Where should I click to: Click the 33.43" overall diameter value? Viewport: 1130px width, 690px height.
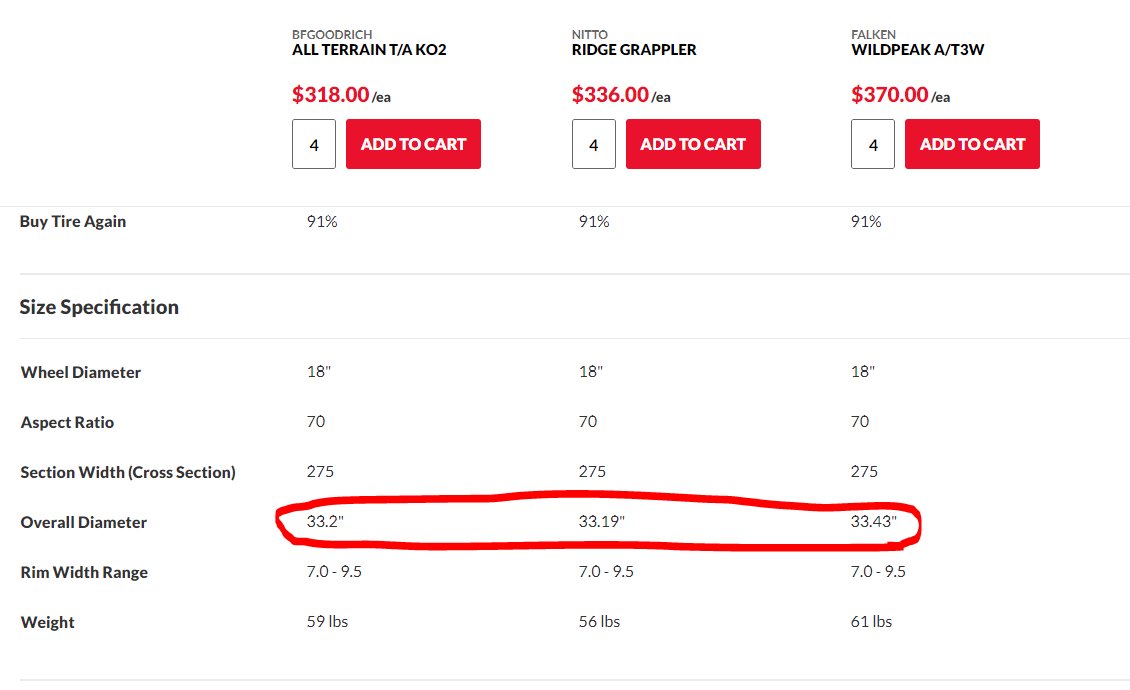(x=873, y=521)
